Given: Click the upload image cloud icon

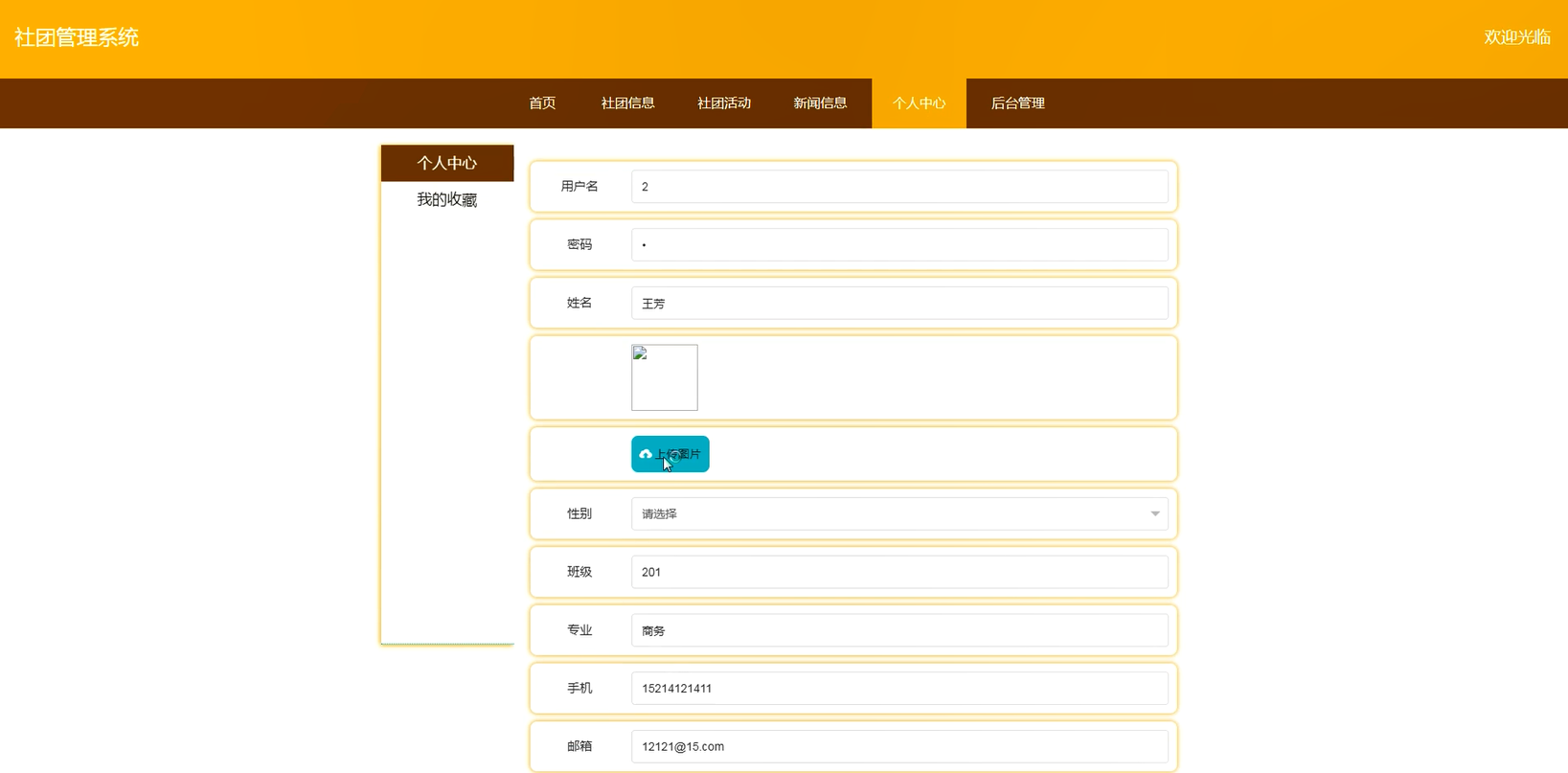Looking at the screenshot, I should 646,454.
